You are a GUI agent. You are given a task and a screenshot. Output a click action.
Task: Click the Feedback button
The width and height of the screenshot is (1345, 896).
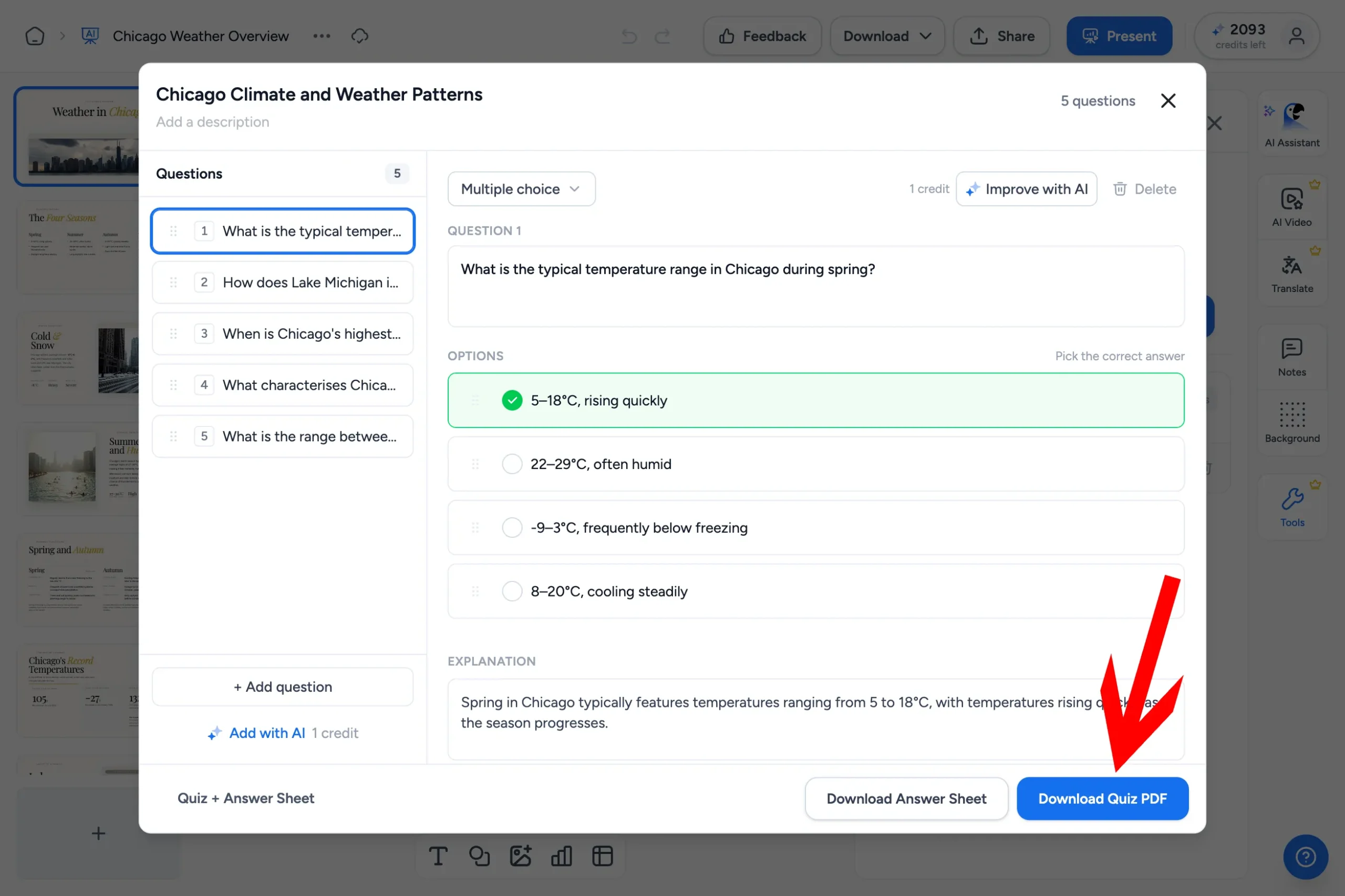click(x=762, y=36)
